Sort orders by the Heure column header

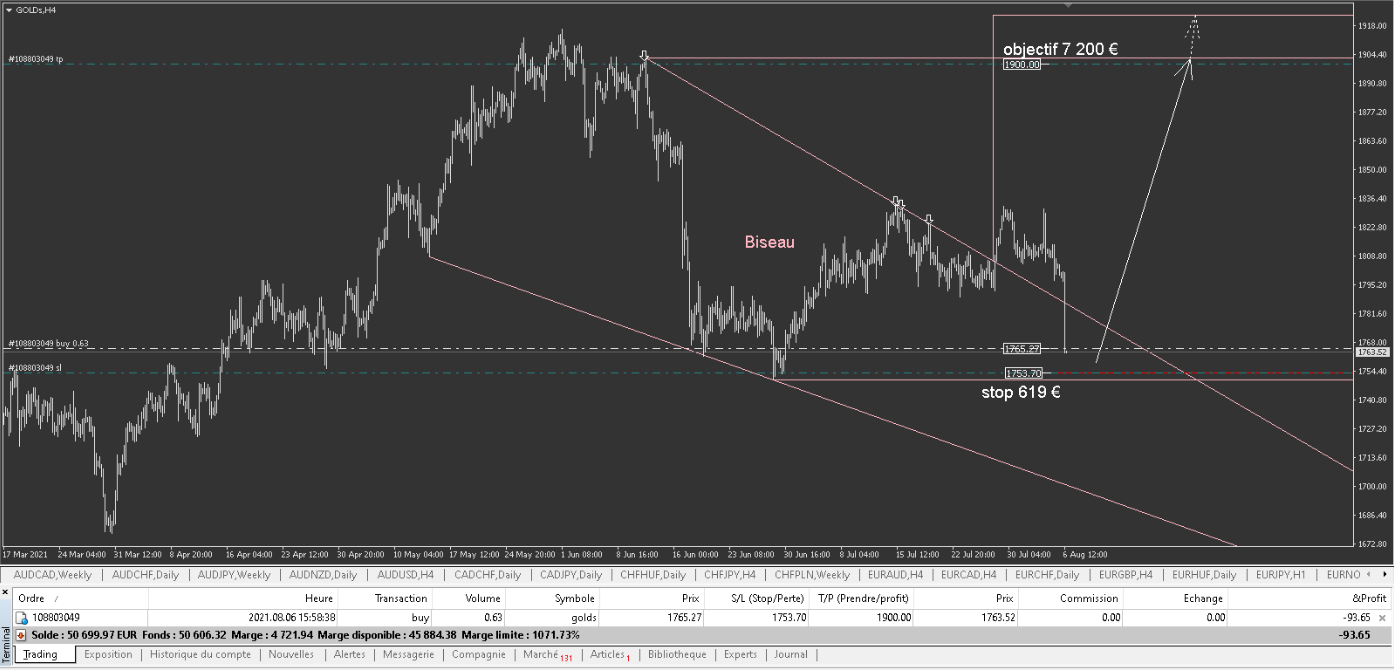pos(241,598)
